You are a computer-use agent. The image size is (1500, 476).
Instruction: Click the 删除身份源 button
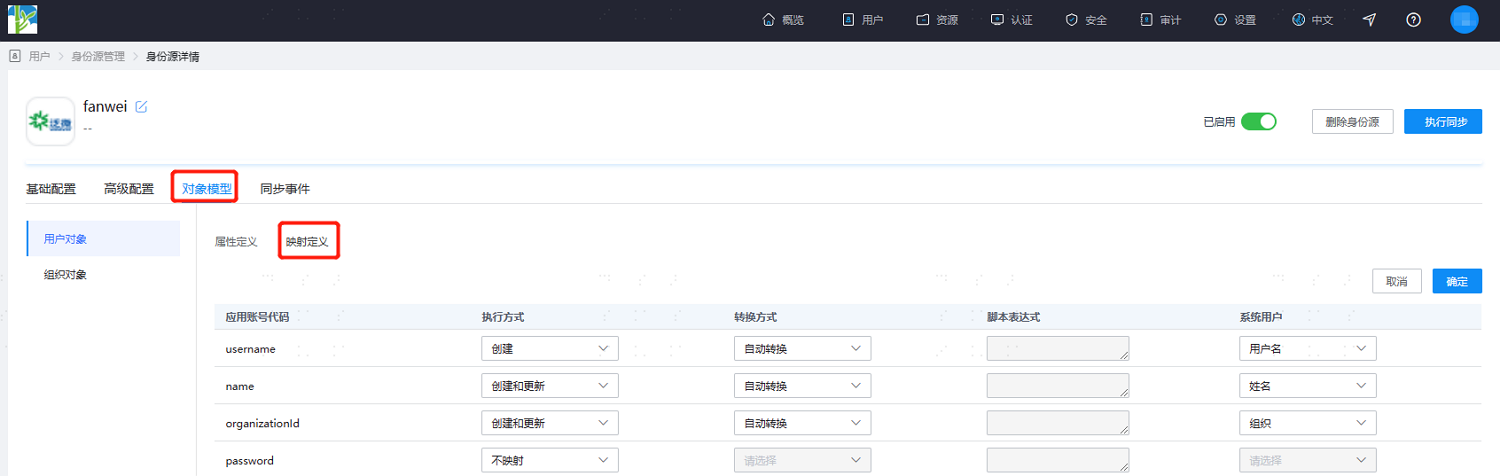(x=1352, y=122)
